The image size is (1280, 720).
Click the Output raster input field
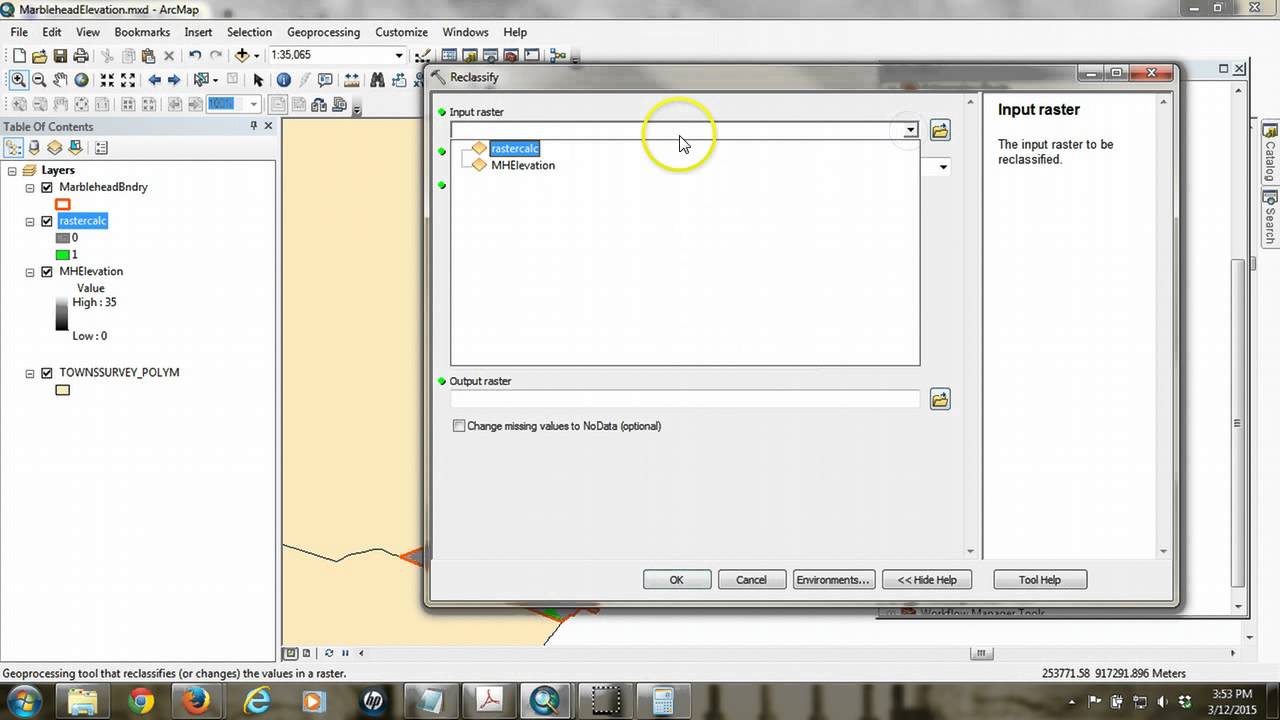pyautogui.click(x=685, y=400)
